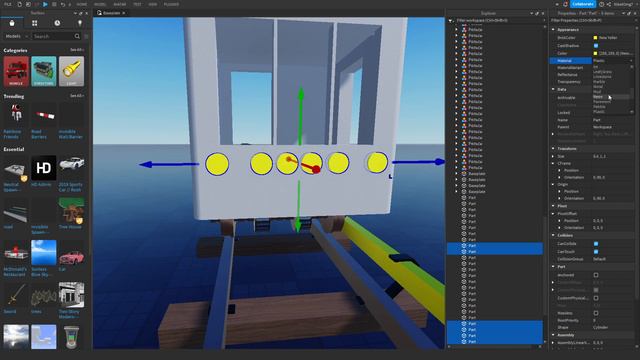This screenshot has height=360, width=640.
Task: Select the Sunless Blue Sky model thumbnail
Action: tap(44, 253)
